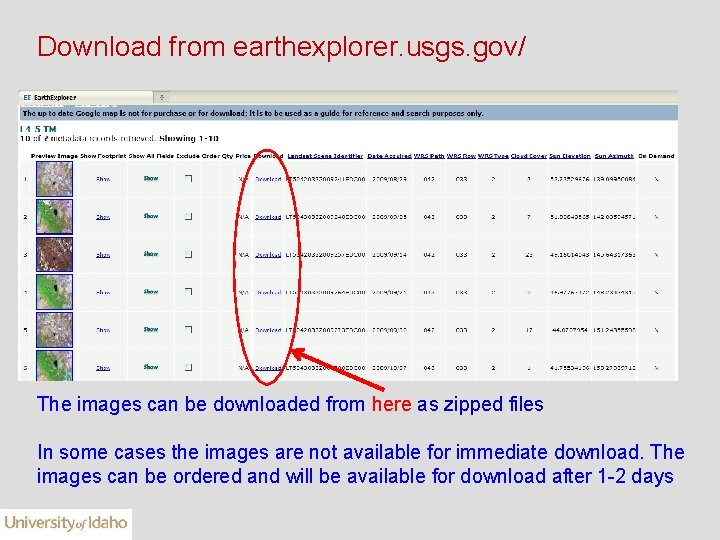Screen dimensions: 720x540
Task: Click the Download link in row 1
Action: click(x=268, y=179)
